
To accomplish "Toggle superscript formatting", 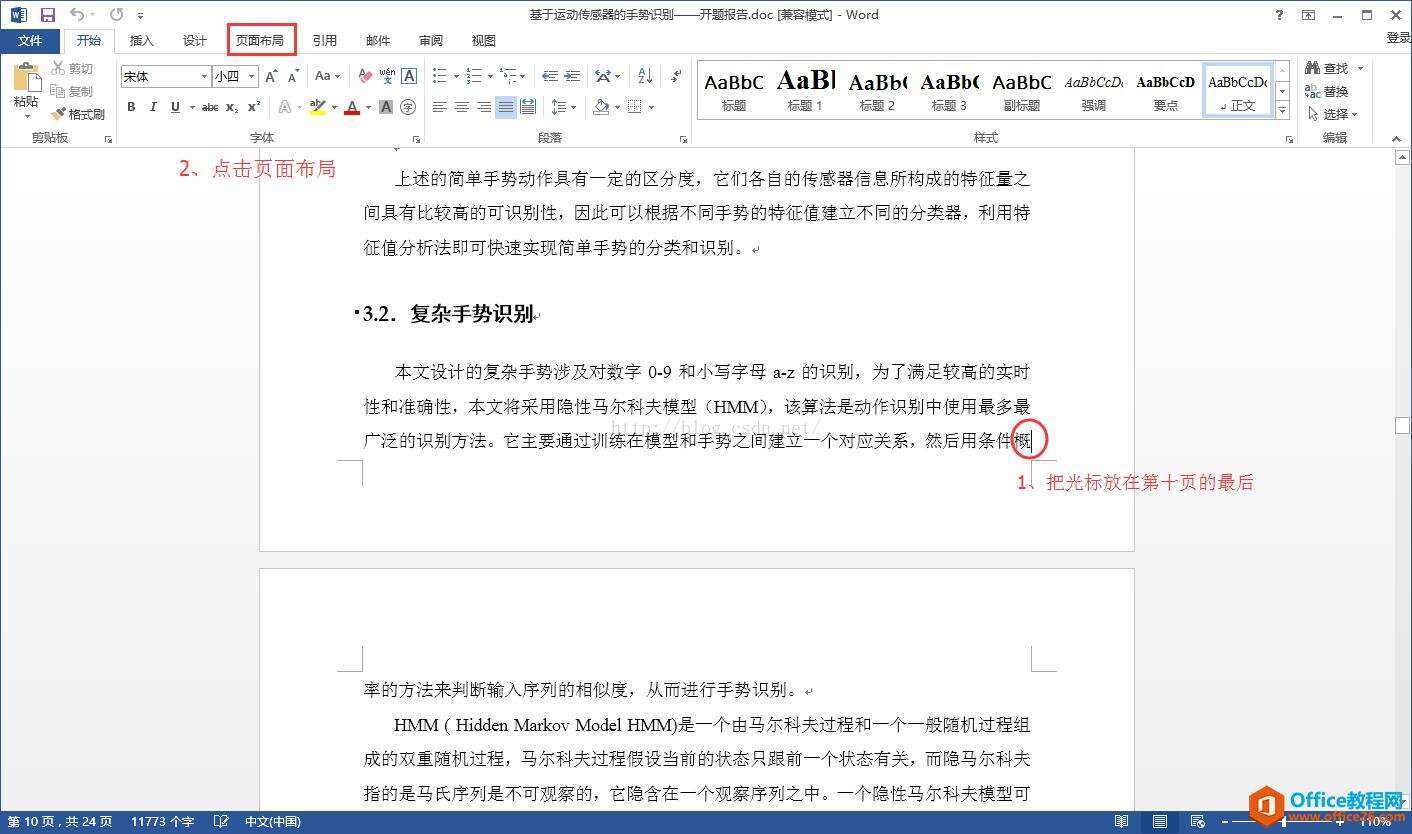I will pyautogui.click(x=254, y=107).
